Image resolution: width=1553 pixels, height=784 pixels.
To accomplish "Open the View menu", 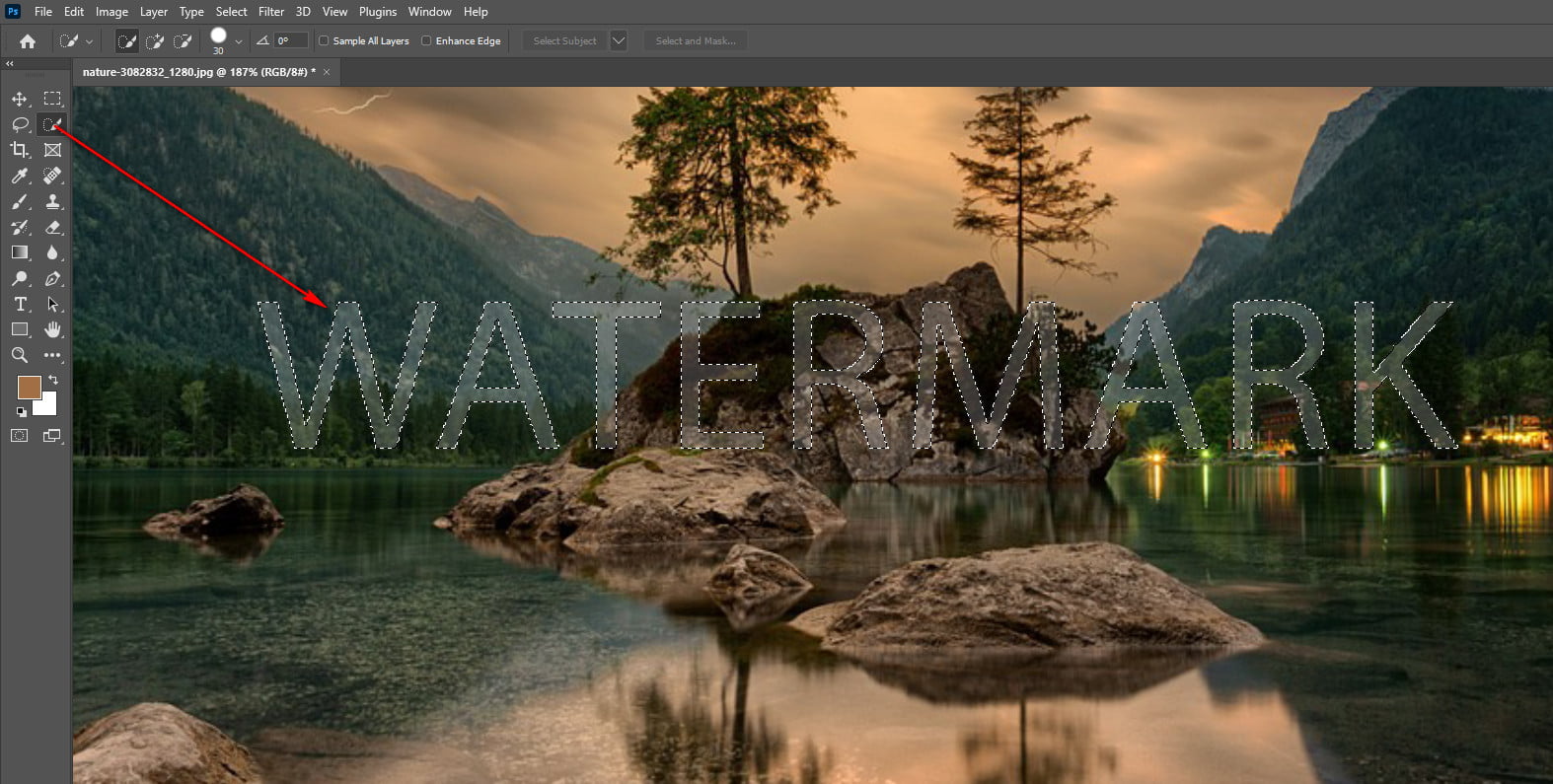I will click(334, 12).
